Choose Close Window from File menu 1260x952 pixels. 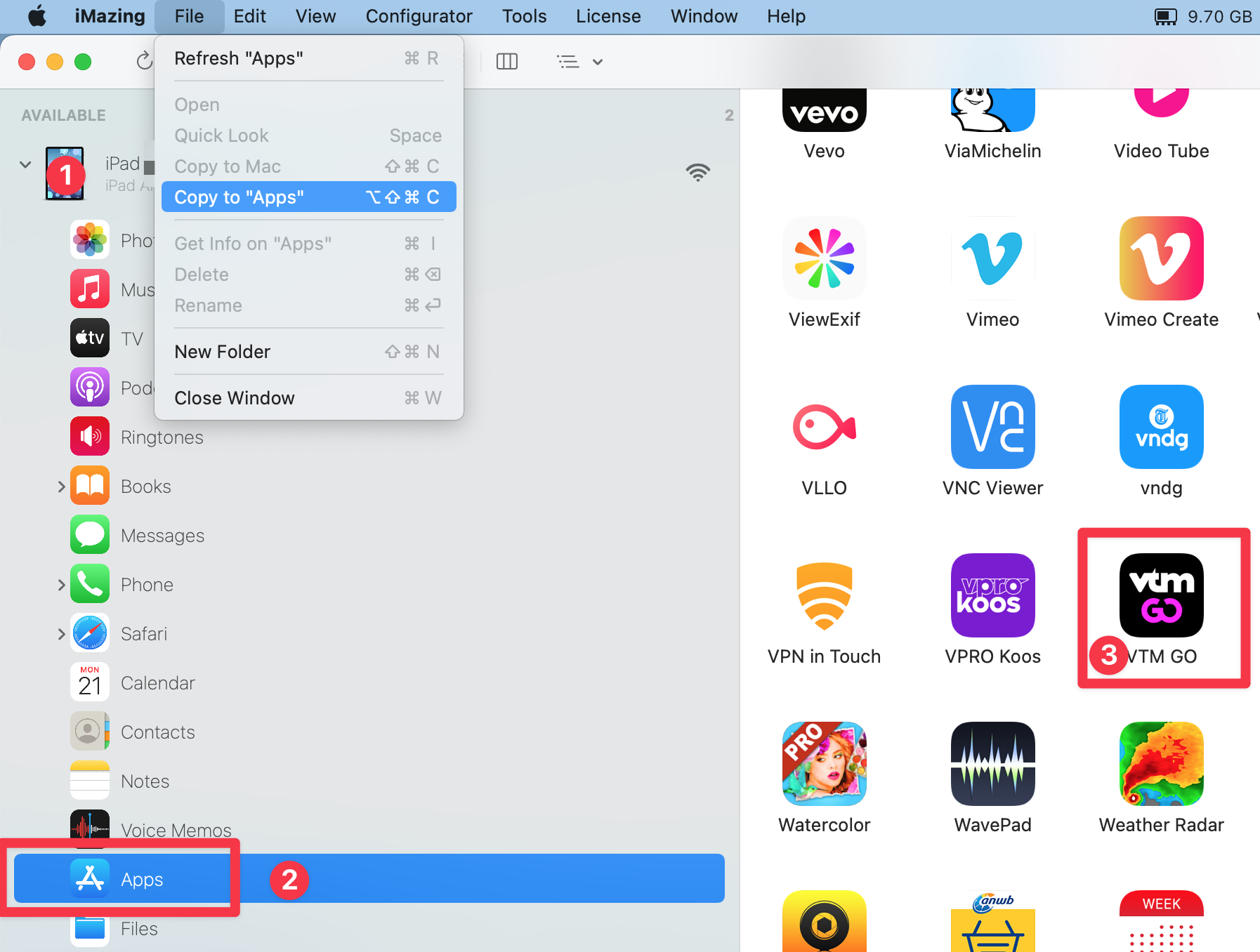pos(308,398)
